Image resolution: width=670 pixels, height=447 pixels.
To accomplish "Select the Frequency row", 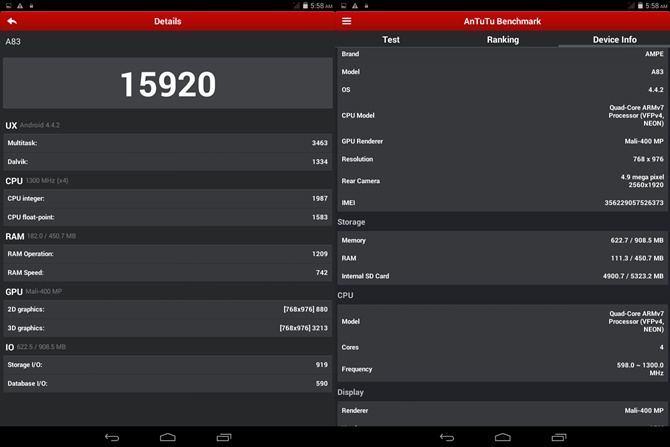I will click(502, 369).
